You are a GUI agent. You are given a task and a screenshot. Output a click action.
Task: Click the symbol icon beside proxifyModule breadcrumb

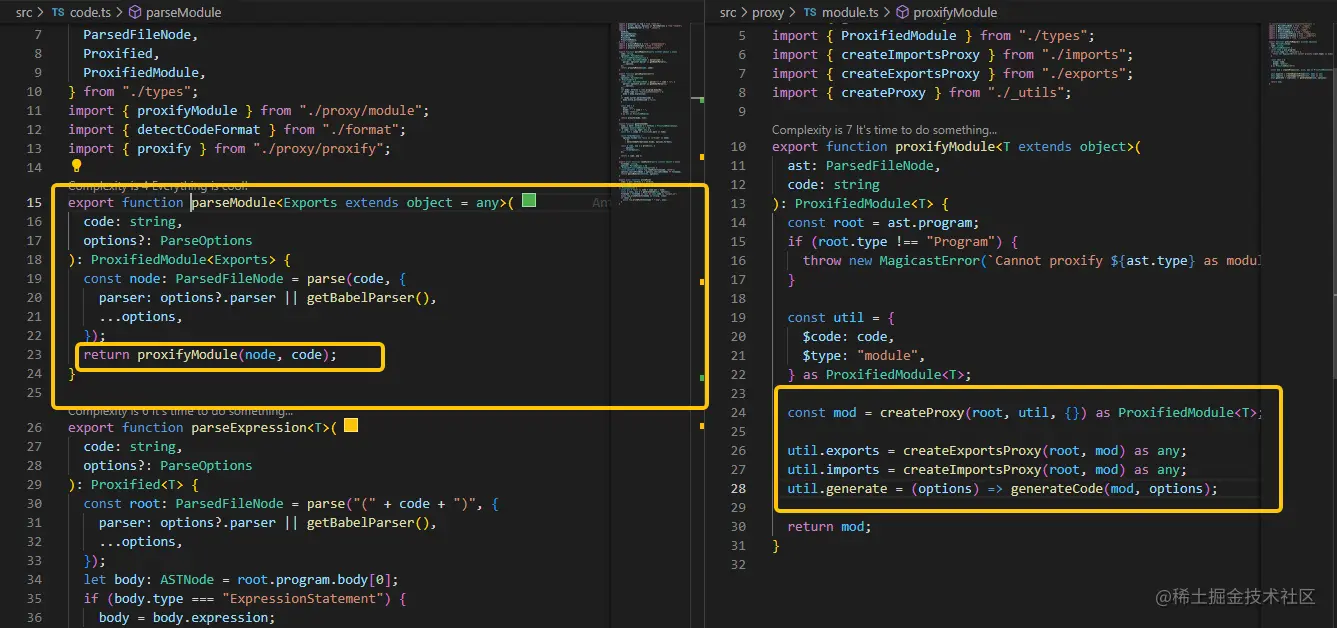903,12
